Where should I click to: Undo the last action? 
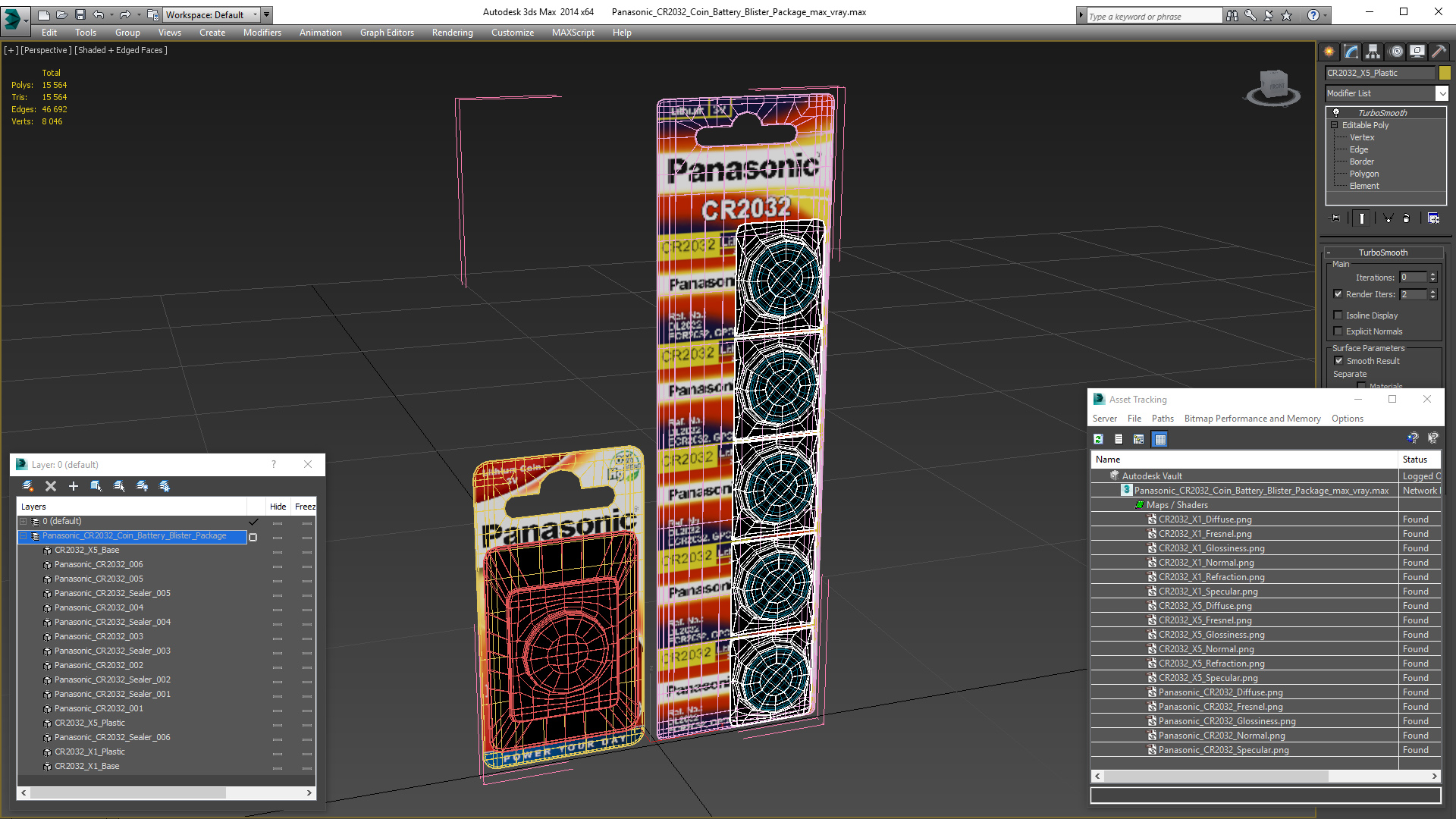(98, 14)
